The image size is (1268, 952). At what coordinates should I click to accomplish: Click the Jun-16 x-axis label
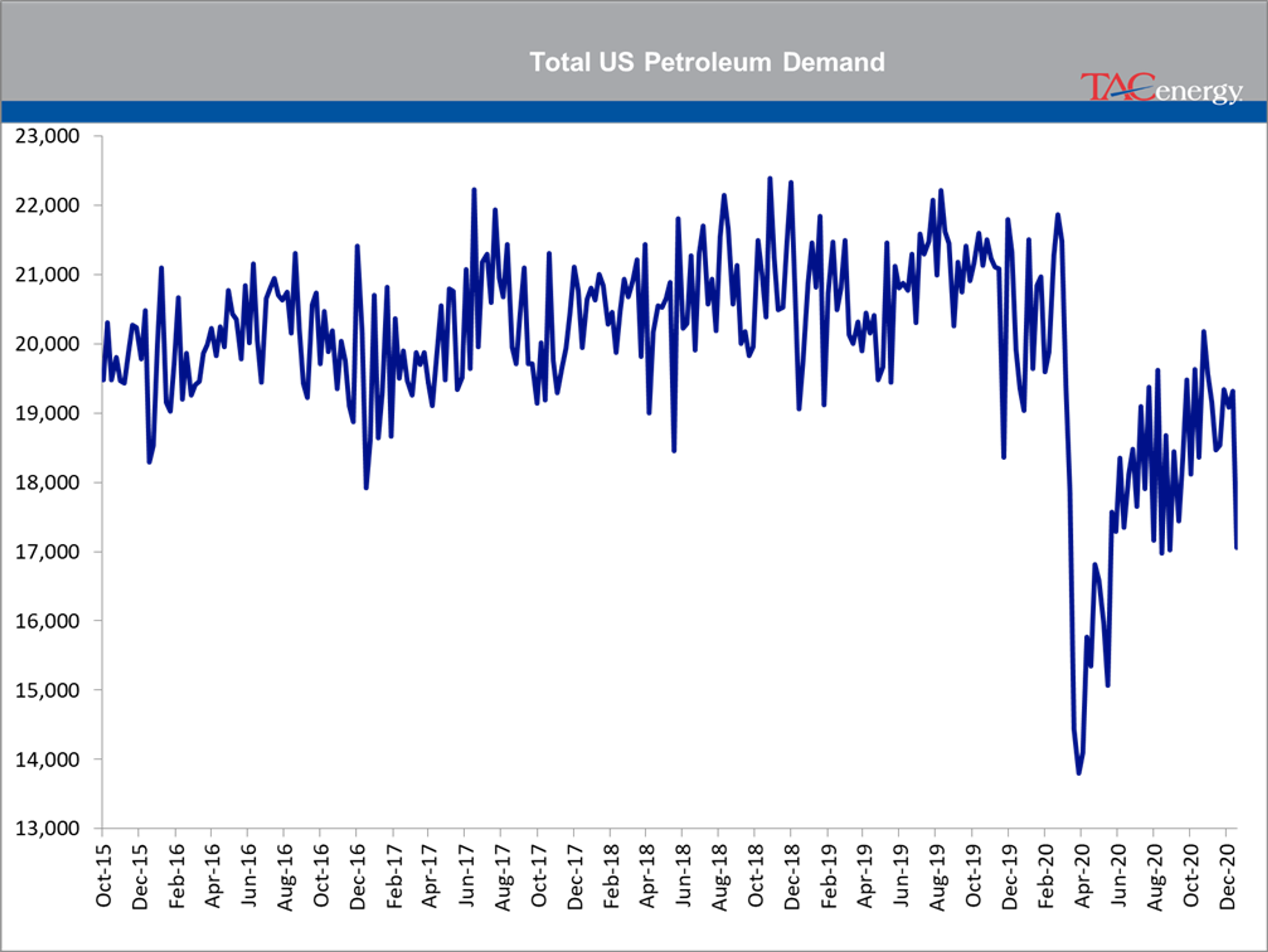point(249,875)
